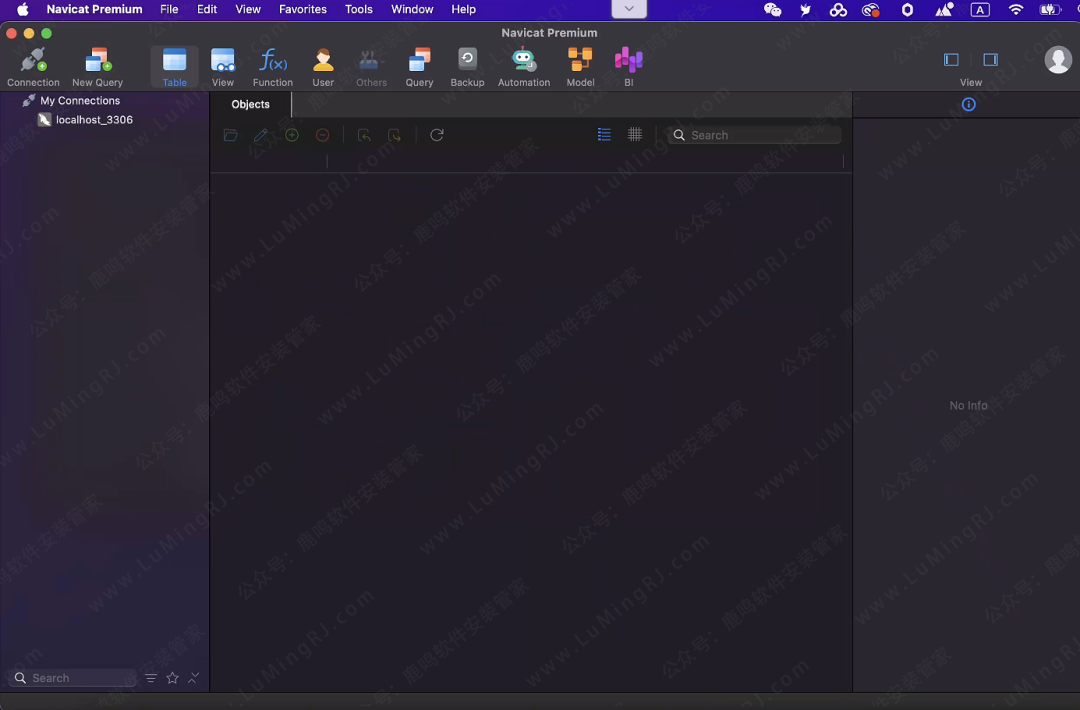Collapse all items in the connection tree

[x=194, y=678]
